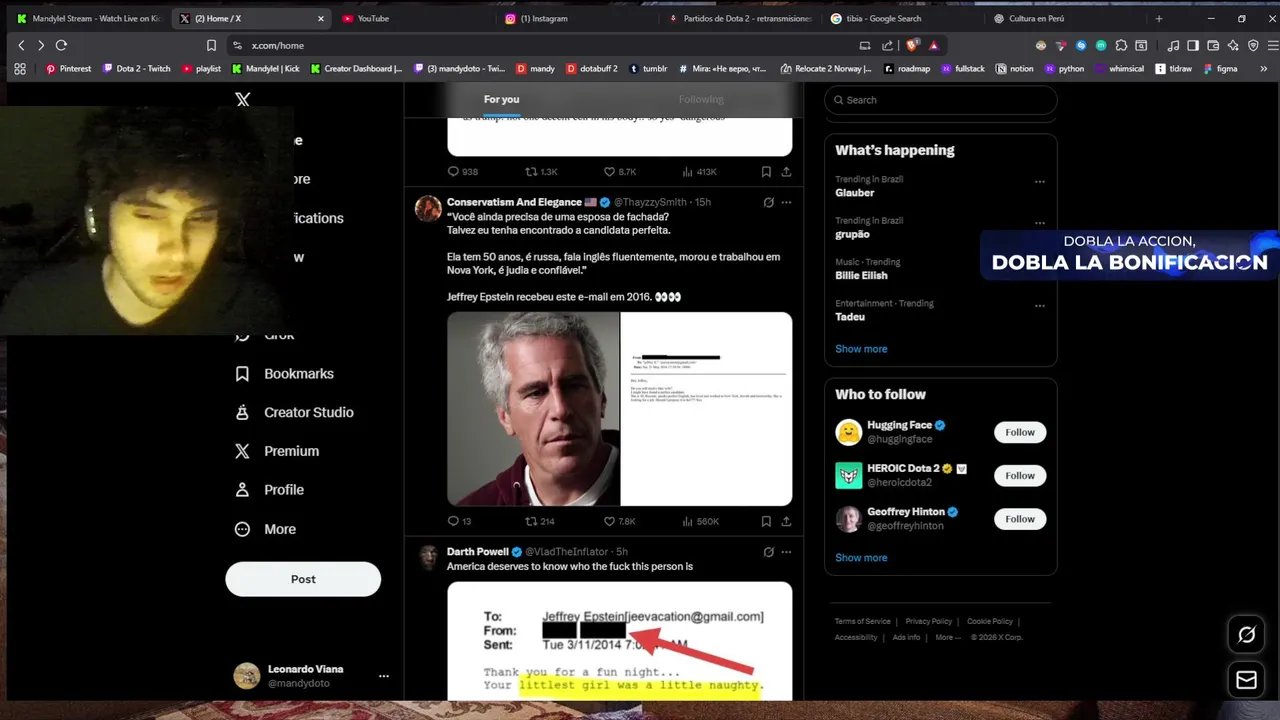
Task: Reply to the post with 938 replies
Action: click(x=462, y=172)
